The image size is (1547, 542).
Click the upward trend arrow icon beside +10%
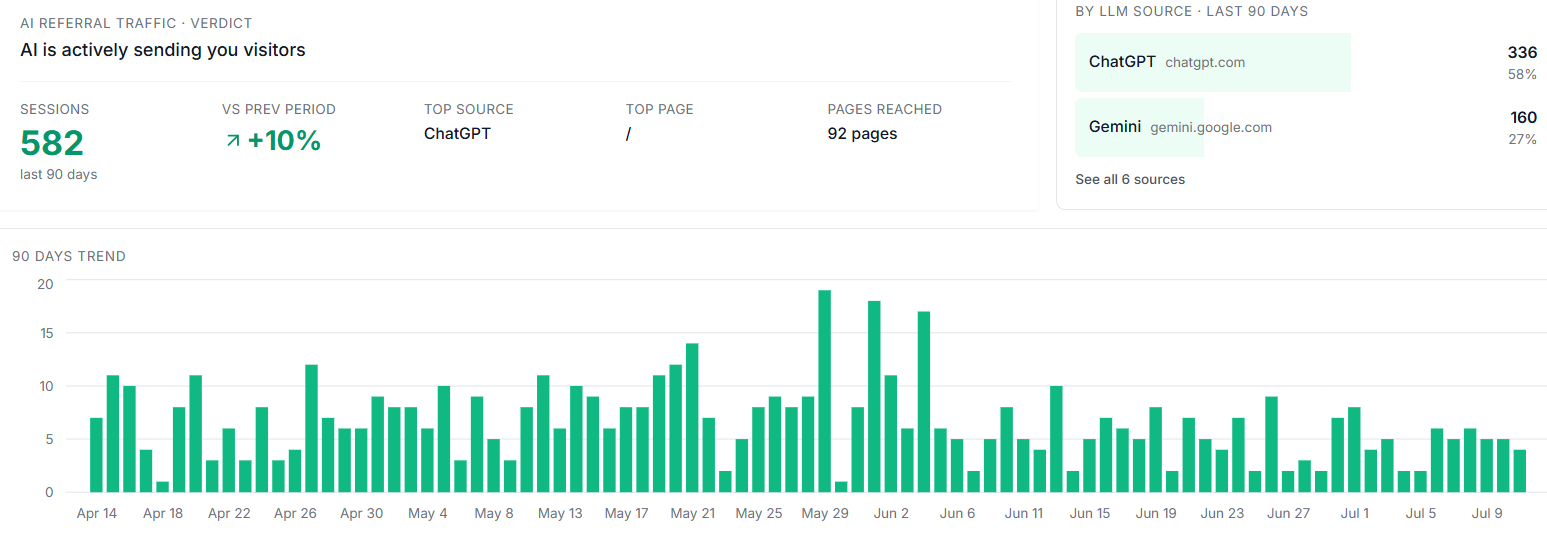pyautogui.click(x=233, y=141)
